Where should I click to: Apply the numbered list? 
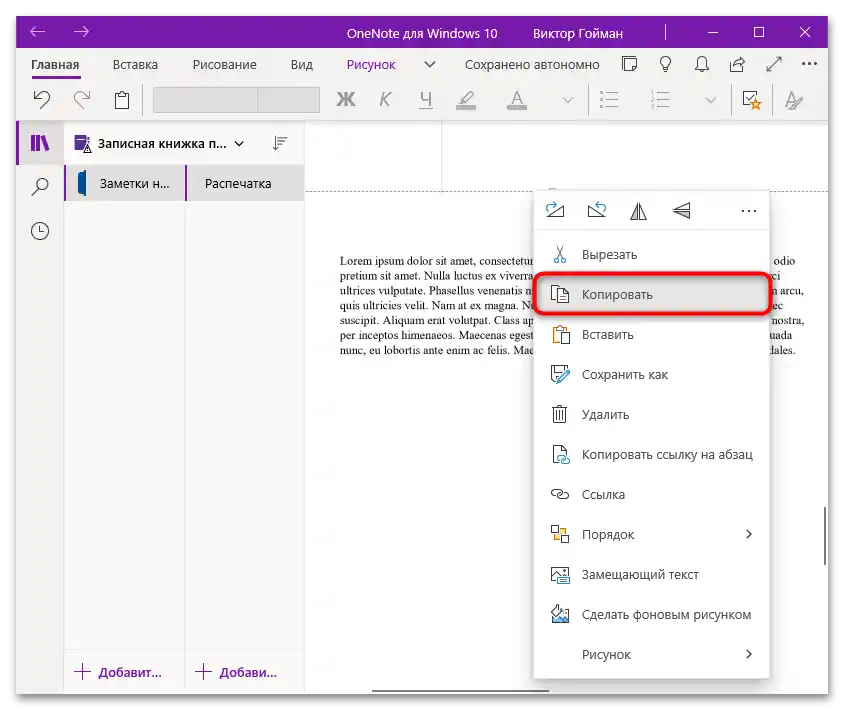tap(660, 100)
